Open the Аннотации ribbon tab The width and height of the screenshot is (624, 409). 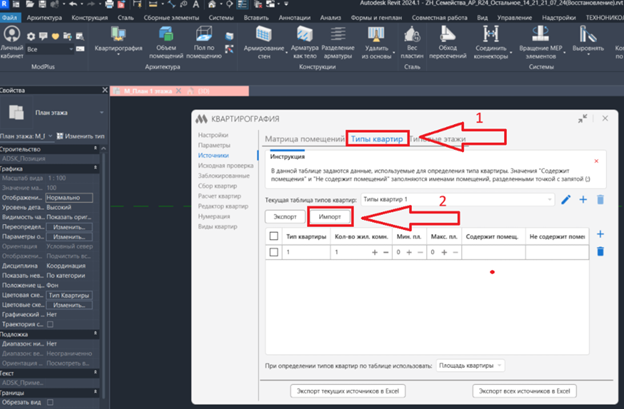tap(294, 18)
